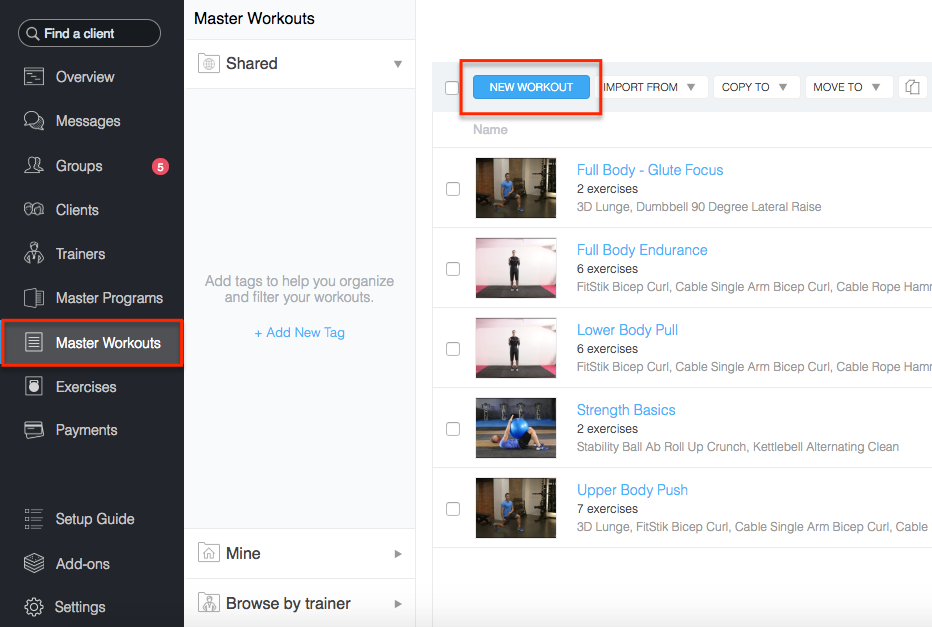932x627 pixels.
Task: Click the Overview sidebar icon
Action: point(34,77)
